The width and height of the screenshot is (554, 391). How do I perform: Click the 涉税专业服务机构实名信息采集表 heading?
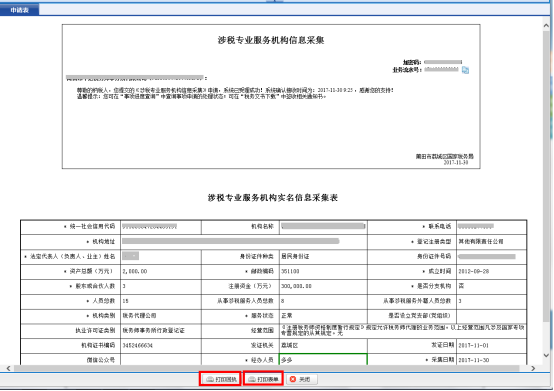point(272,197)
